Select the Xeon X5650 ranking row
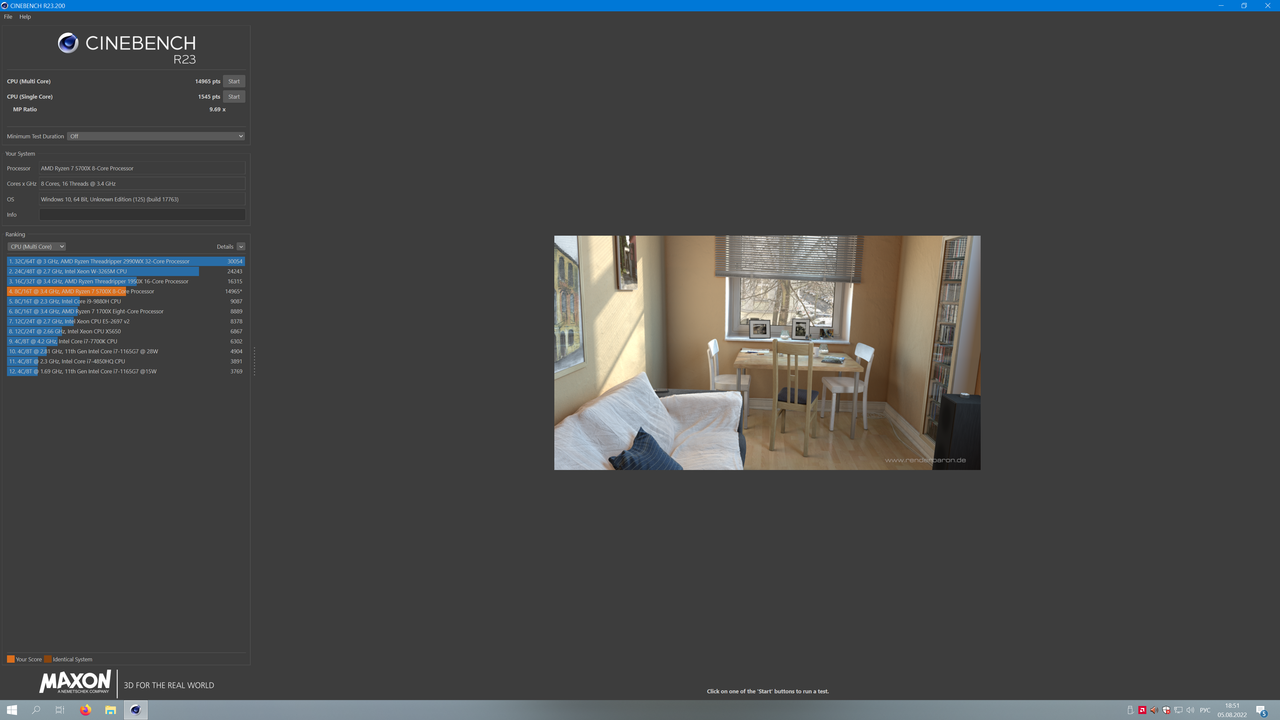The height and width of the screenshot is (720, 1280). click(126, 331)
